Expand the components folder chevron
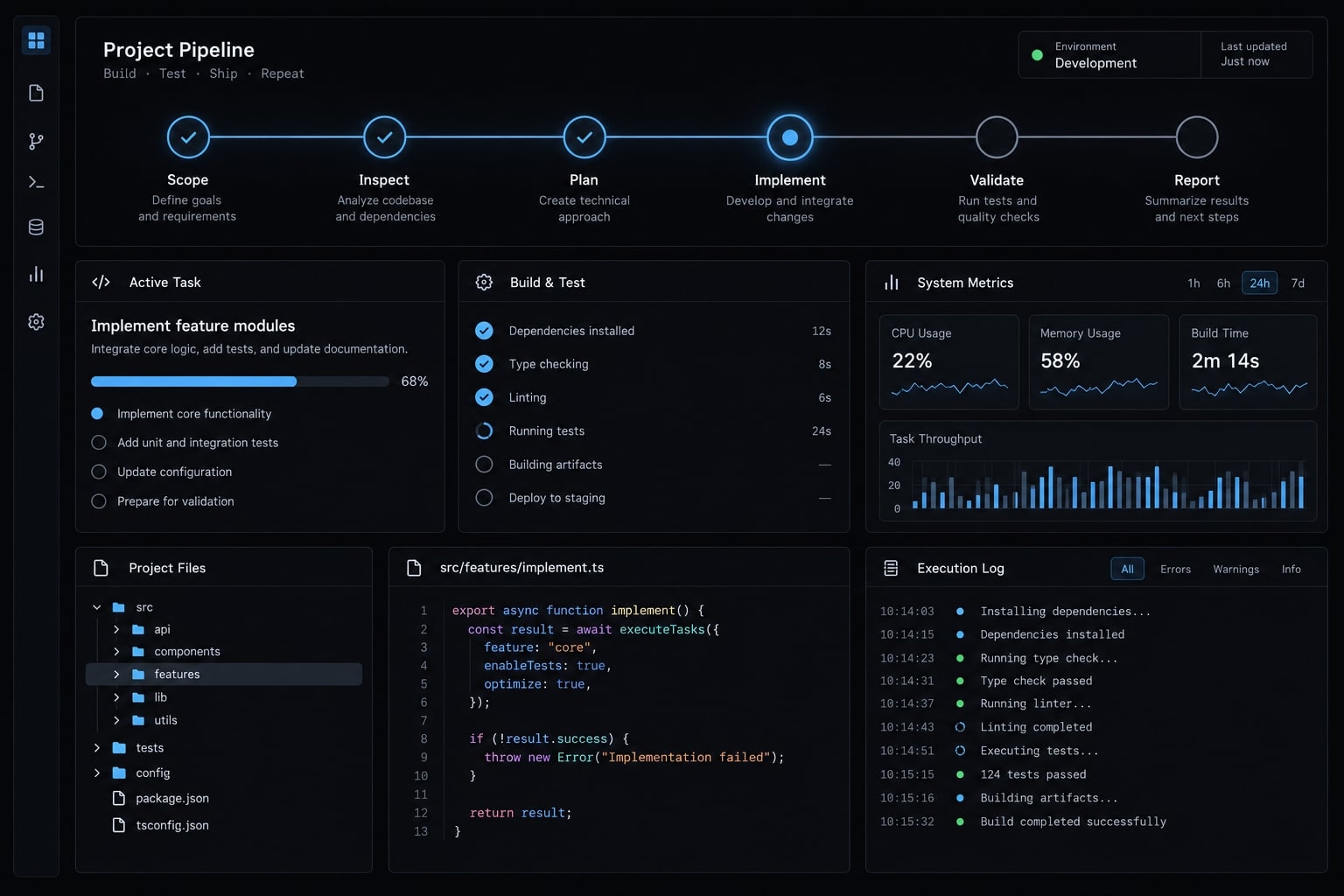Screen dimensions: 1344x896 click(x=116, y=652)
